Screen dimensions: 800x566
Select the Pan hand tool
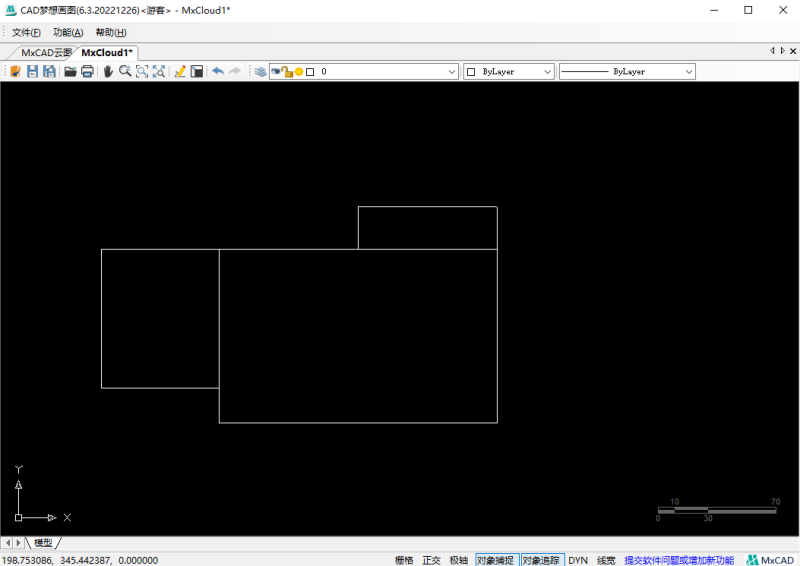108,72
